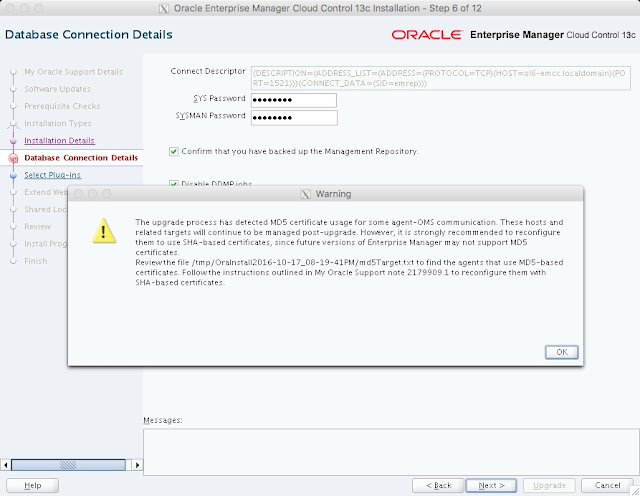Click the sidebar horizontal scrollbar thumb
The image size is (640, 496).
point(68,465)
